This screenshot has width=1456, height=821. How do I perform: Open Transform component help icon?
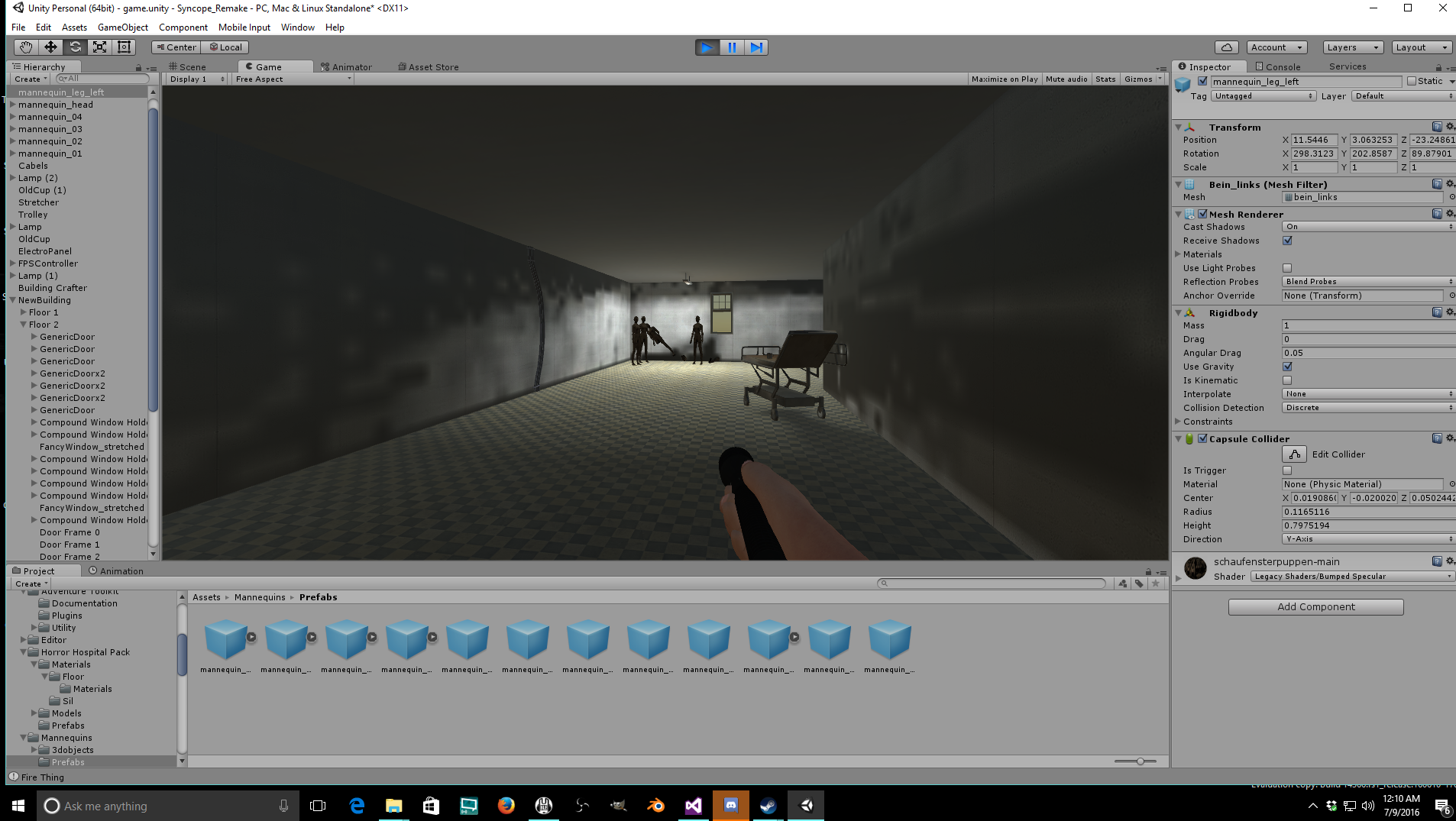click(1437, 127)
